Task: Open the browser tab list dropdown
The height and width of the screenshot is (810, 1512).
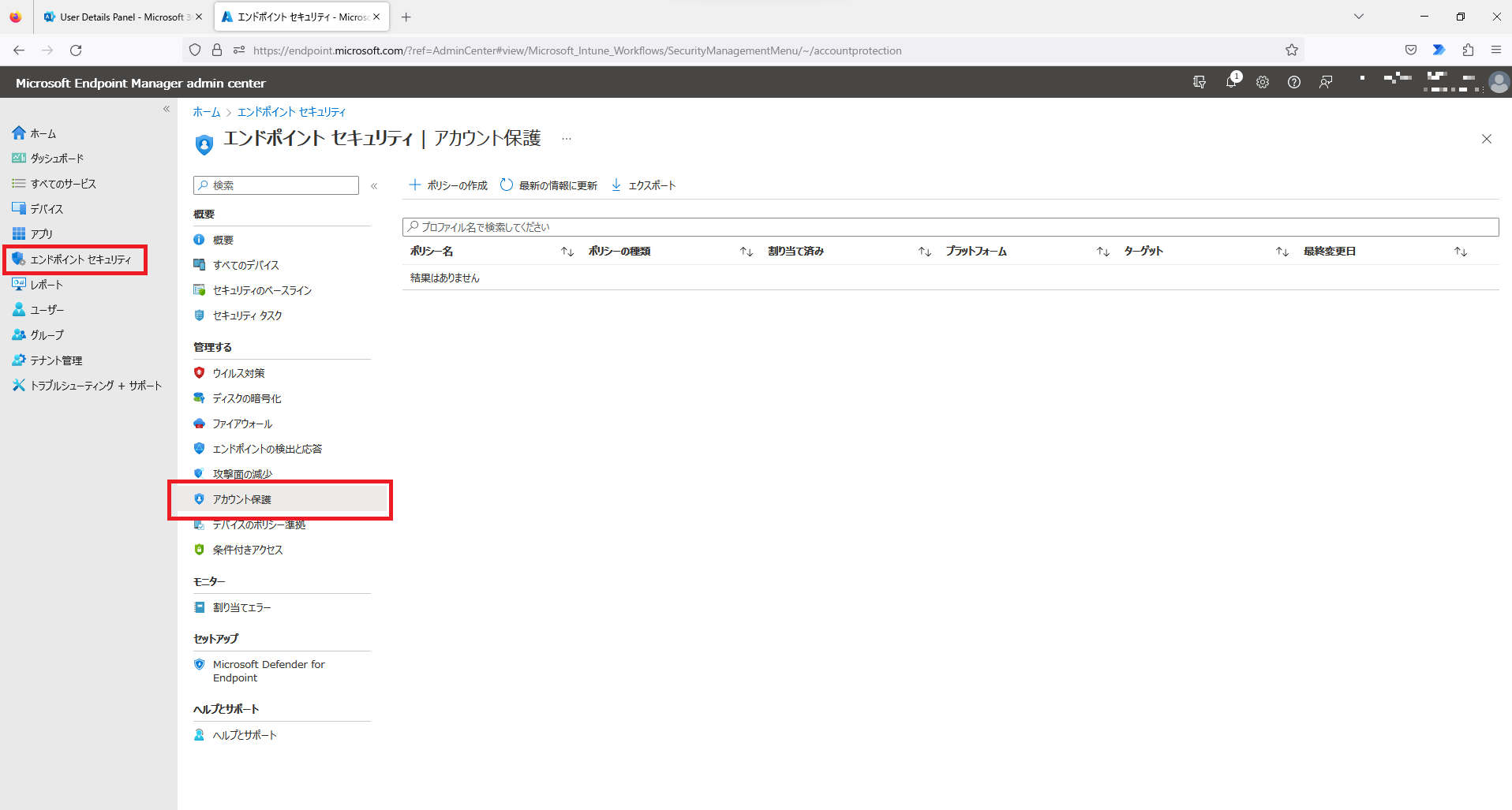Action: [1359, 17]
